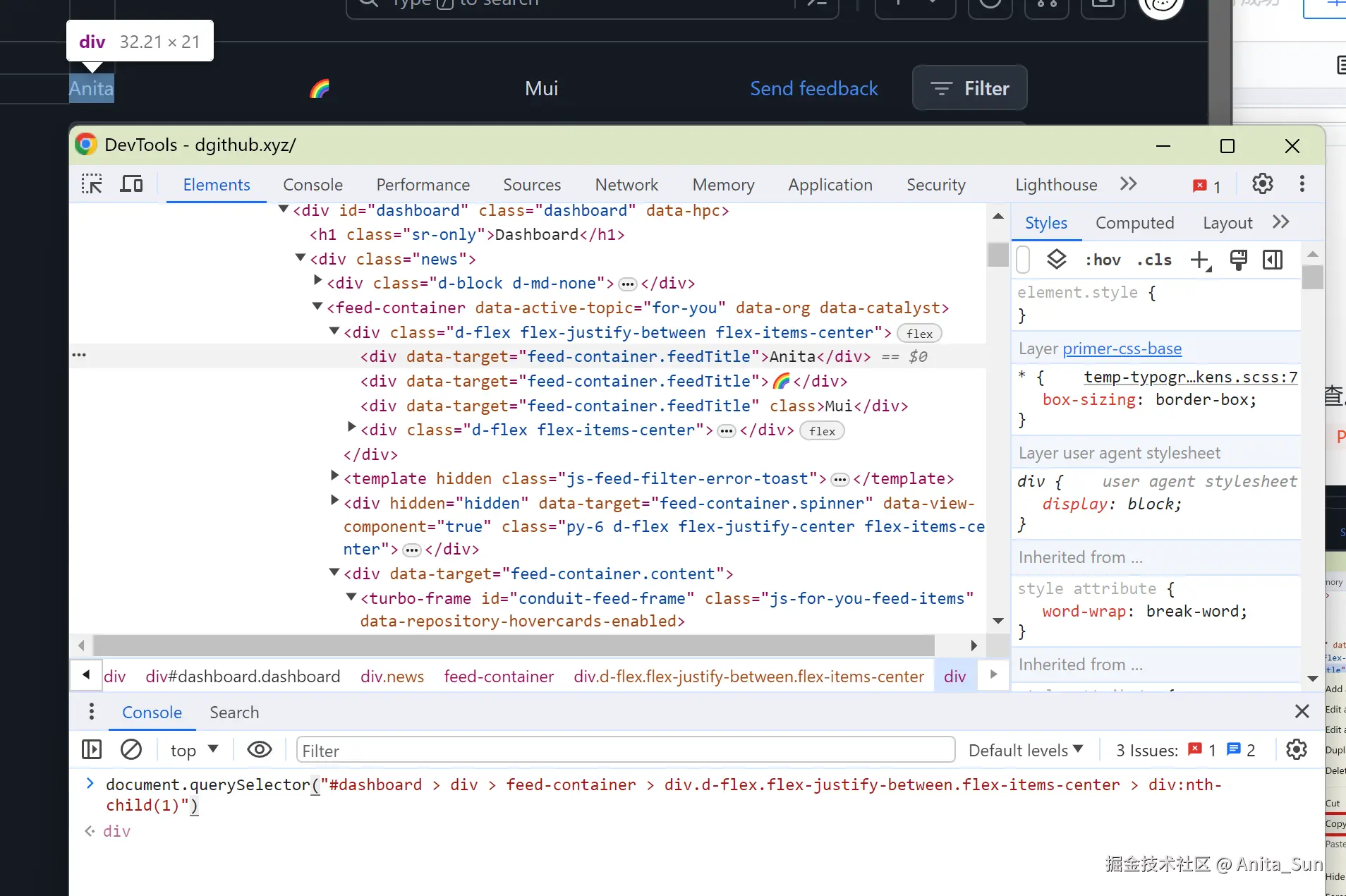Click the Send feedback link

pyautogui.click(x=813, y=88)
